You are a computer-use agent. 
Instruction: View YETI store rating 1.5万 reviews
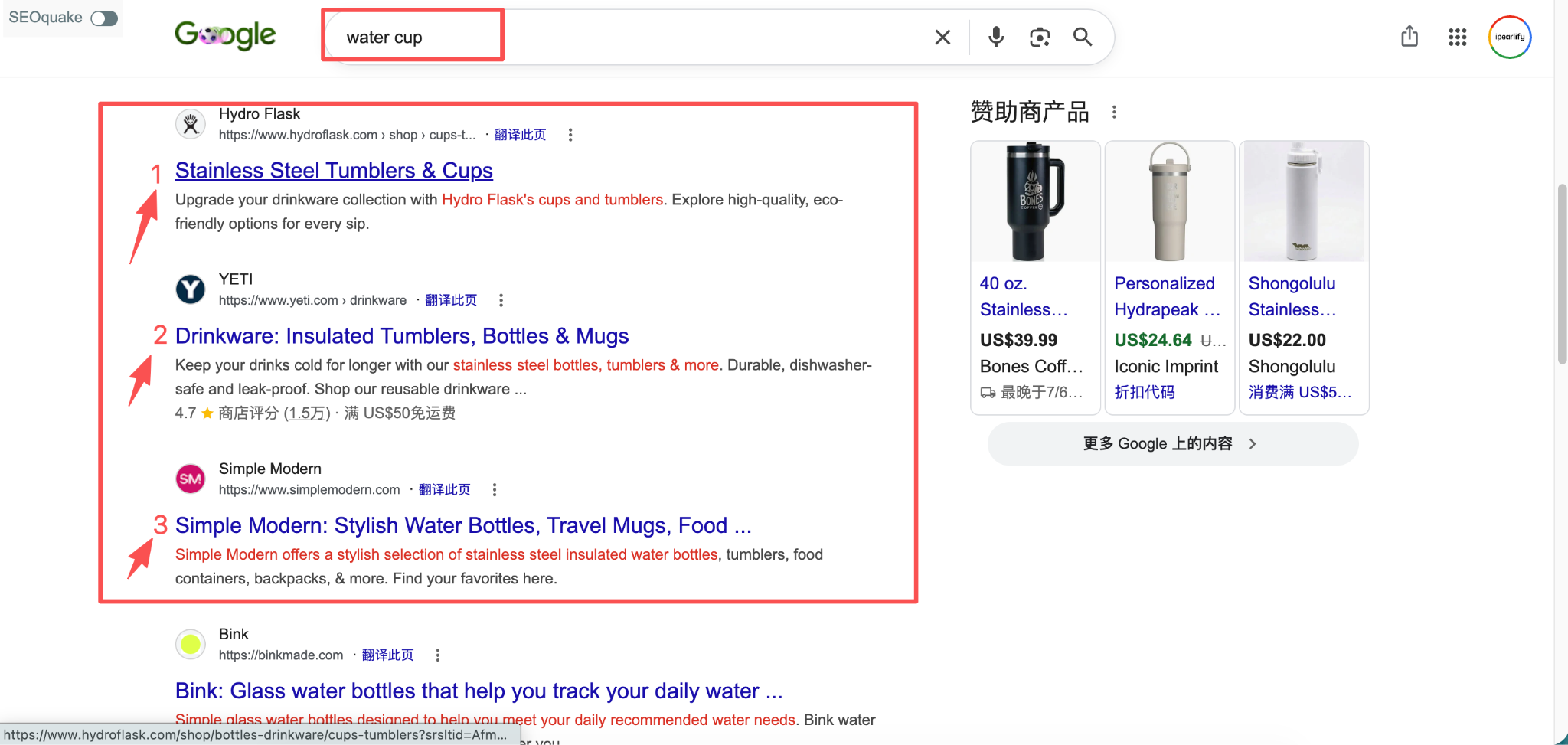click(x=307, y=413)
